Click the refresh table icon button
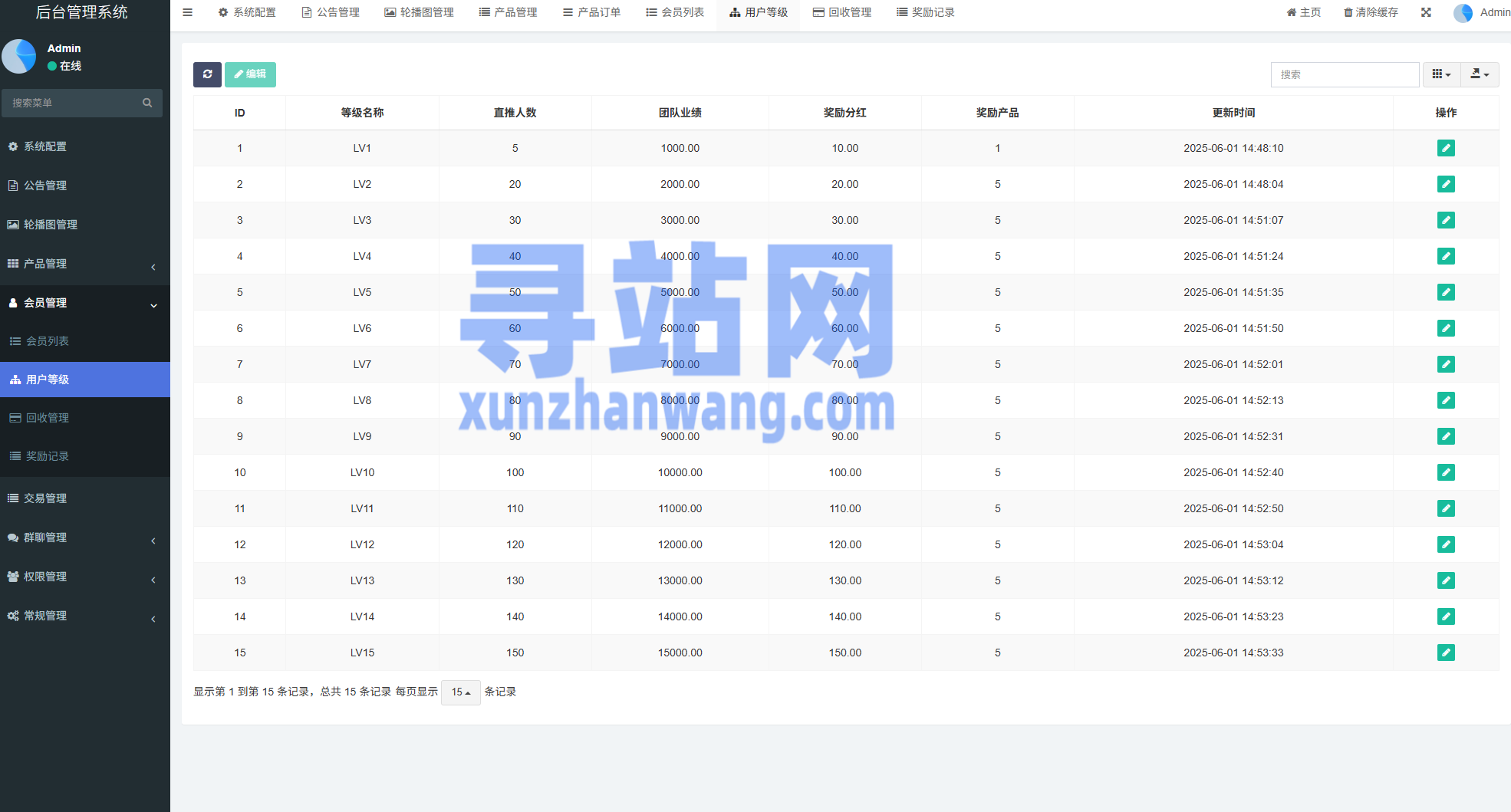The image size is (1511, 812). click(x=207, y=74)
